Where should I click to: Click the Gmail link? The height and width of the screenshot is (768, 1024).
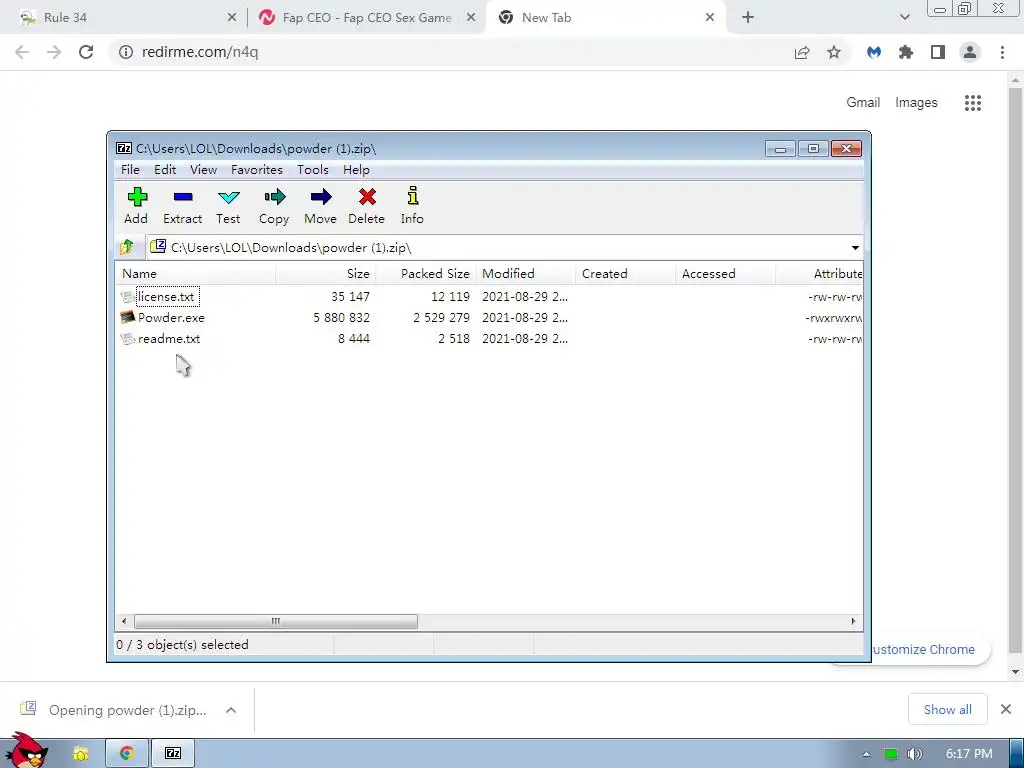pyautogui.click(x=863, y=103)
